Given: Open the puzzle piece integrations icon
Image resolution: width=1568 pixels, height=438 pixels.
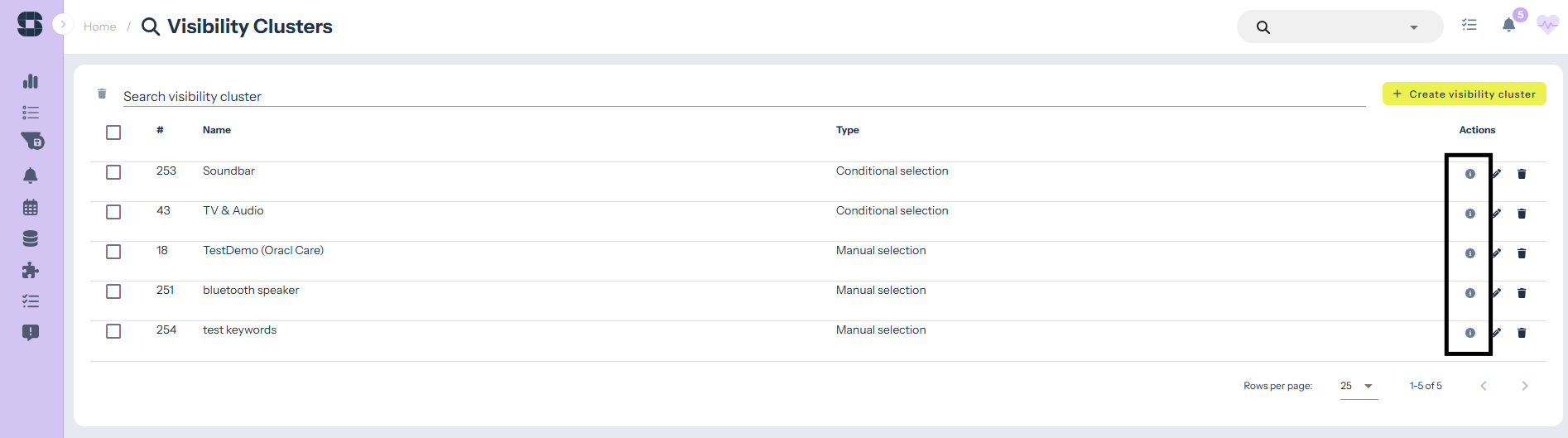Looking at the screenshot, I should pos(31,271).
